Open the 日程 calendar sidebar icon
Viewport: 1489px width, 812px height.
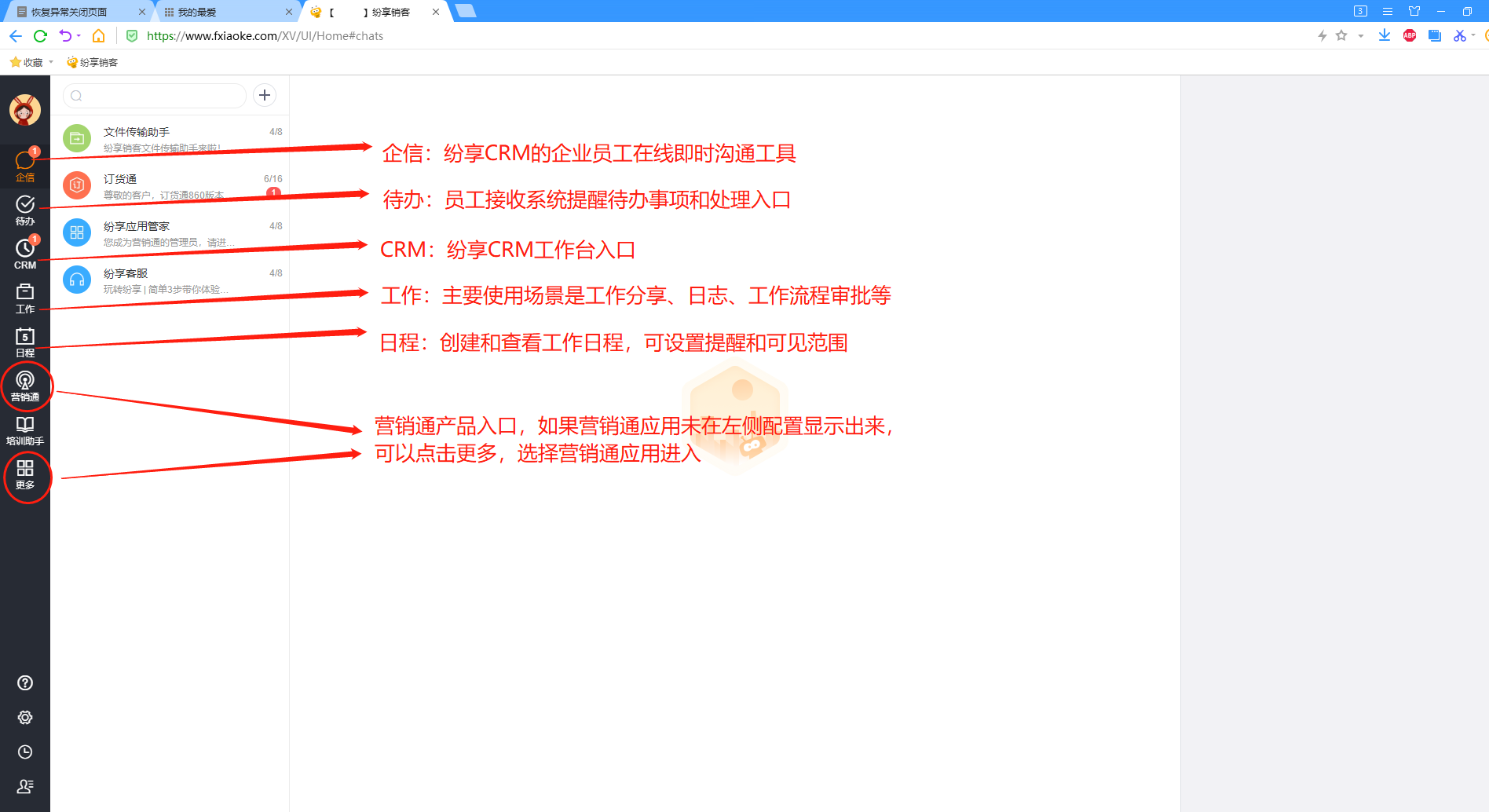[x=25, y=342]
